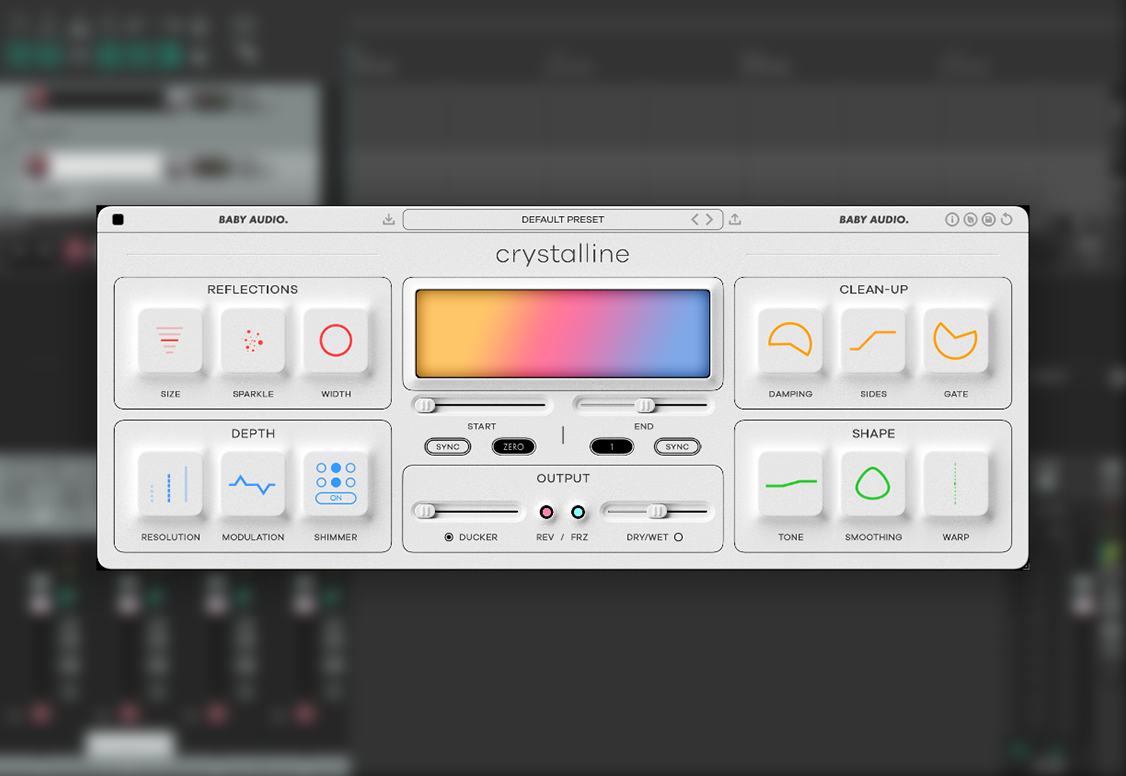Adjust the SIZE reflections control
The image size is (1126, 776).
(170, 340)
